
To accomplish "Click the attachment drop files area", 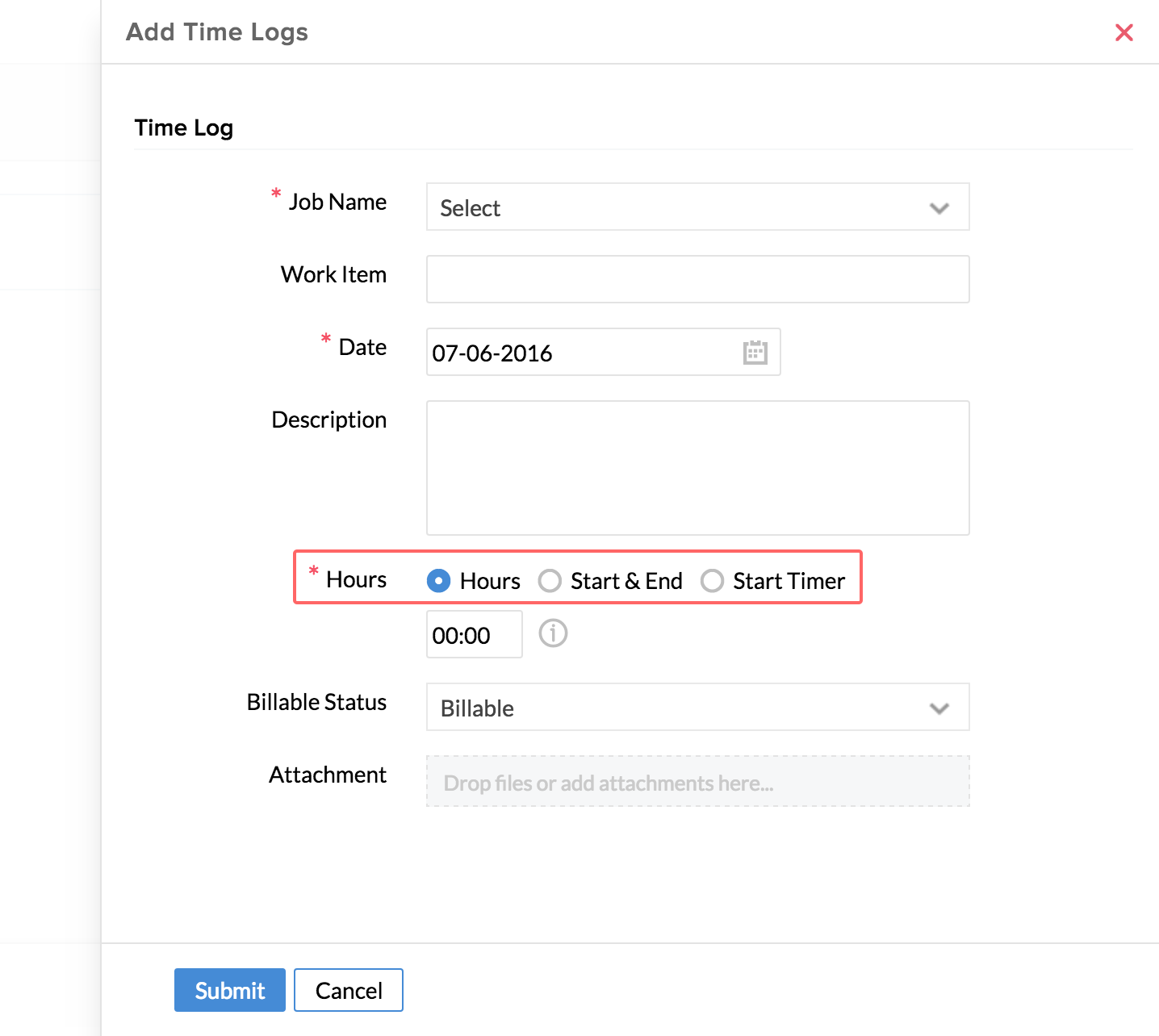I will point(697,782).
